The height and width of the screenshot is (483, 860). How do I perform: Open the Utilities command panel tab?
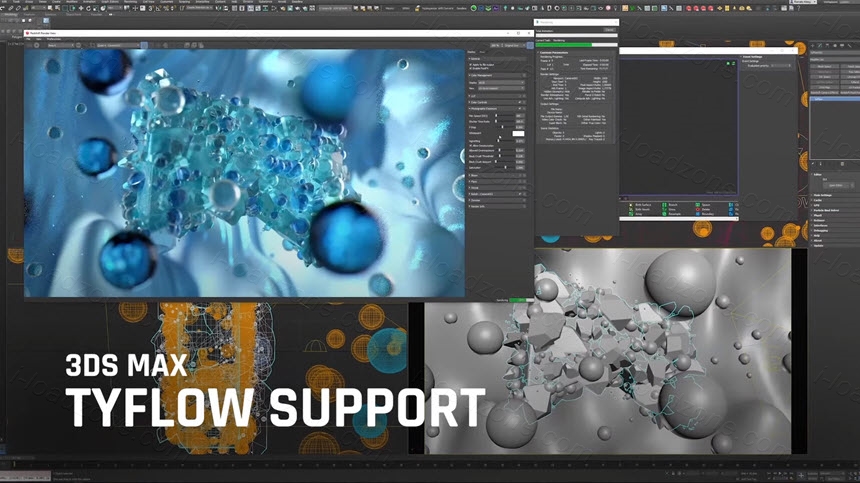click(849, 46)
